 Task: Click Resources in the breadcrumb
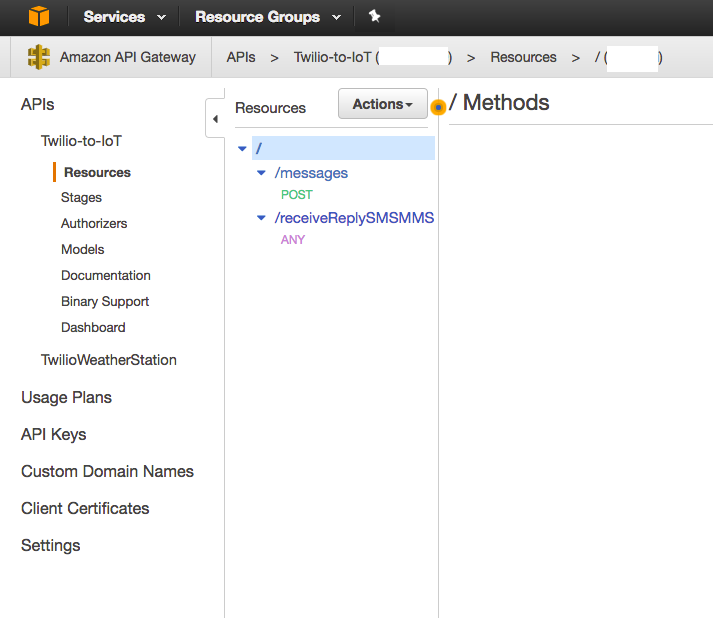coord(523,57)
